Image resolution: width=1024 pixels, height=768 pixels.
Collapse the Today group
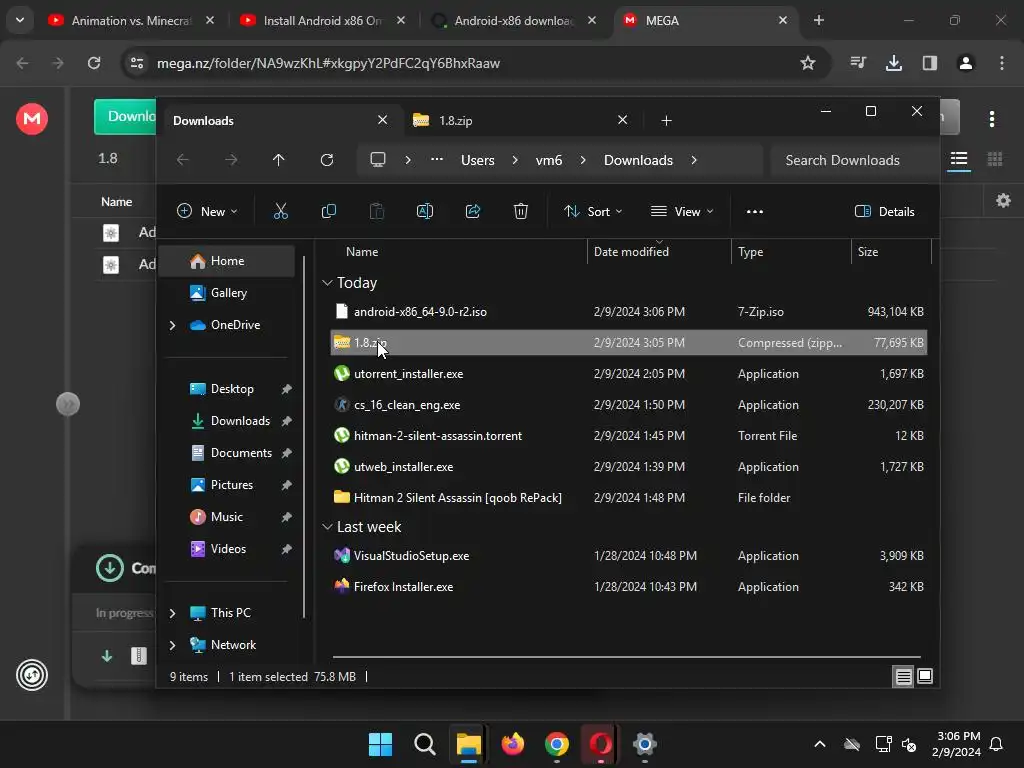pos(327,283)
